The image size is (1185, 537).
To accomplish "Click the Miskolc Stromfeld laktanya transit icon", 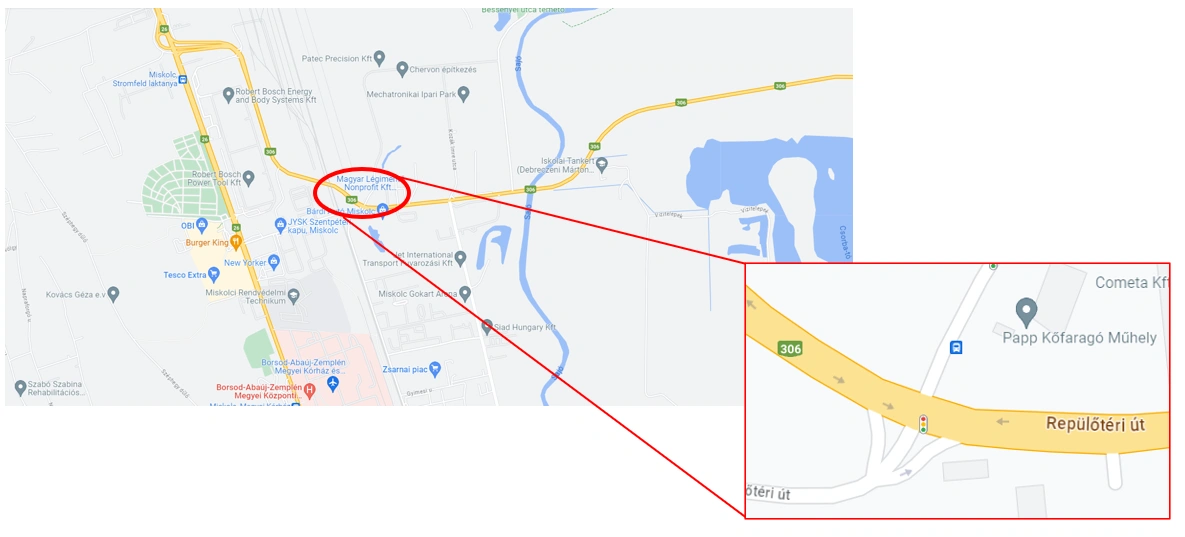I will [183, 79].
